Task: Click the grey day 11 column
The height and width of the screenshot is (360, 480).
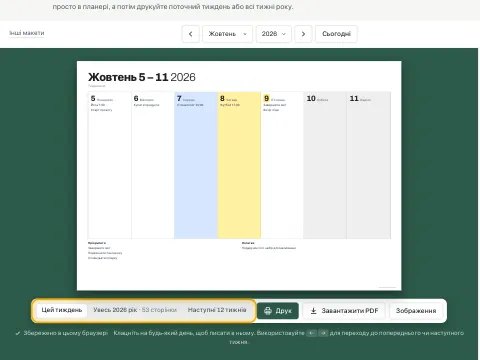Action: (x=369, y=165)
